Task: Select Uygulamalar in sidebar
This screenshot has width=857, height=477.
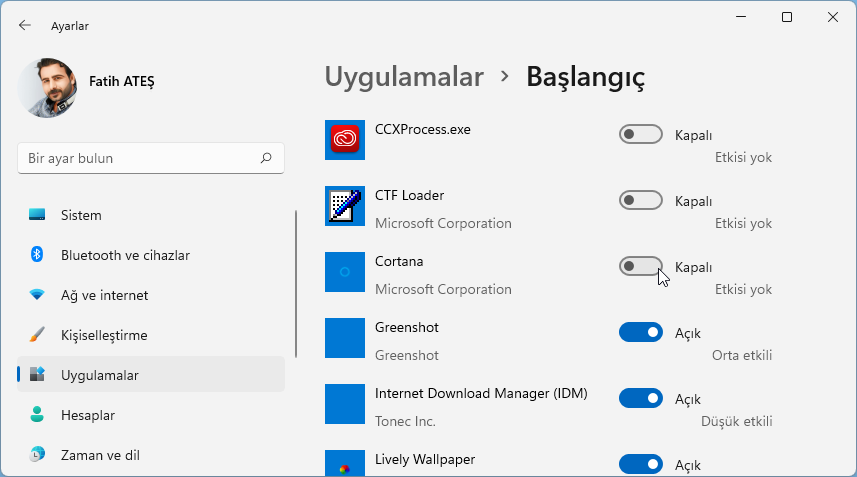Action: tap(151, 375)
